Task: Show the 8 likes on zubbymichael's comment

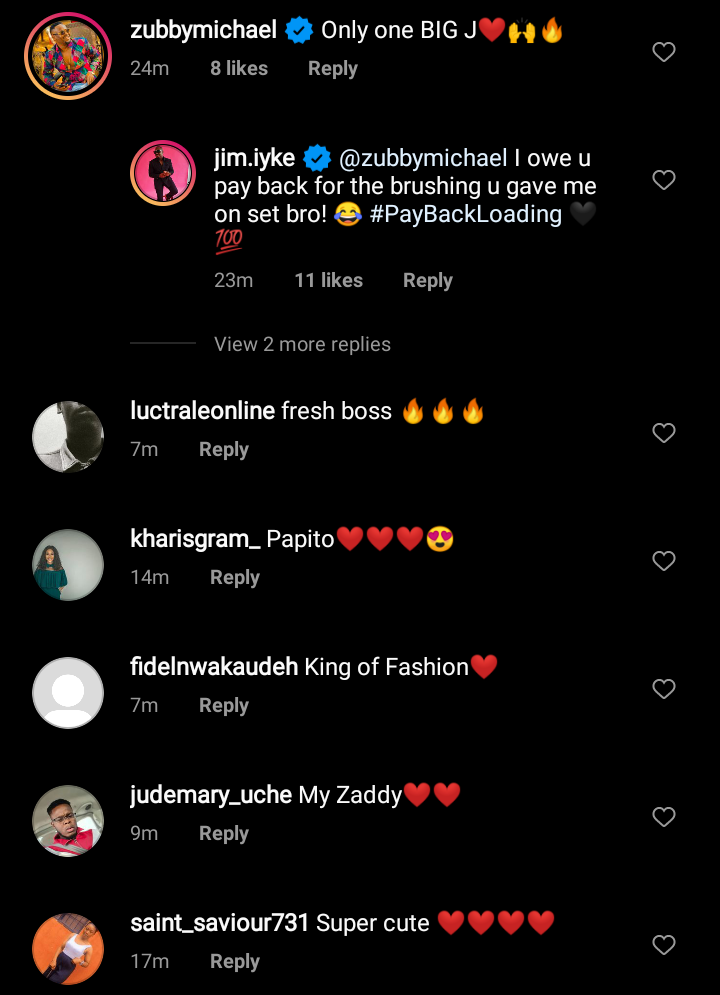Action: point(238,69)
